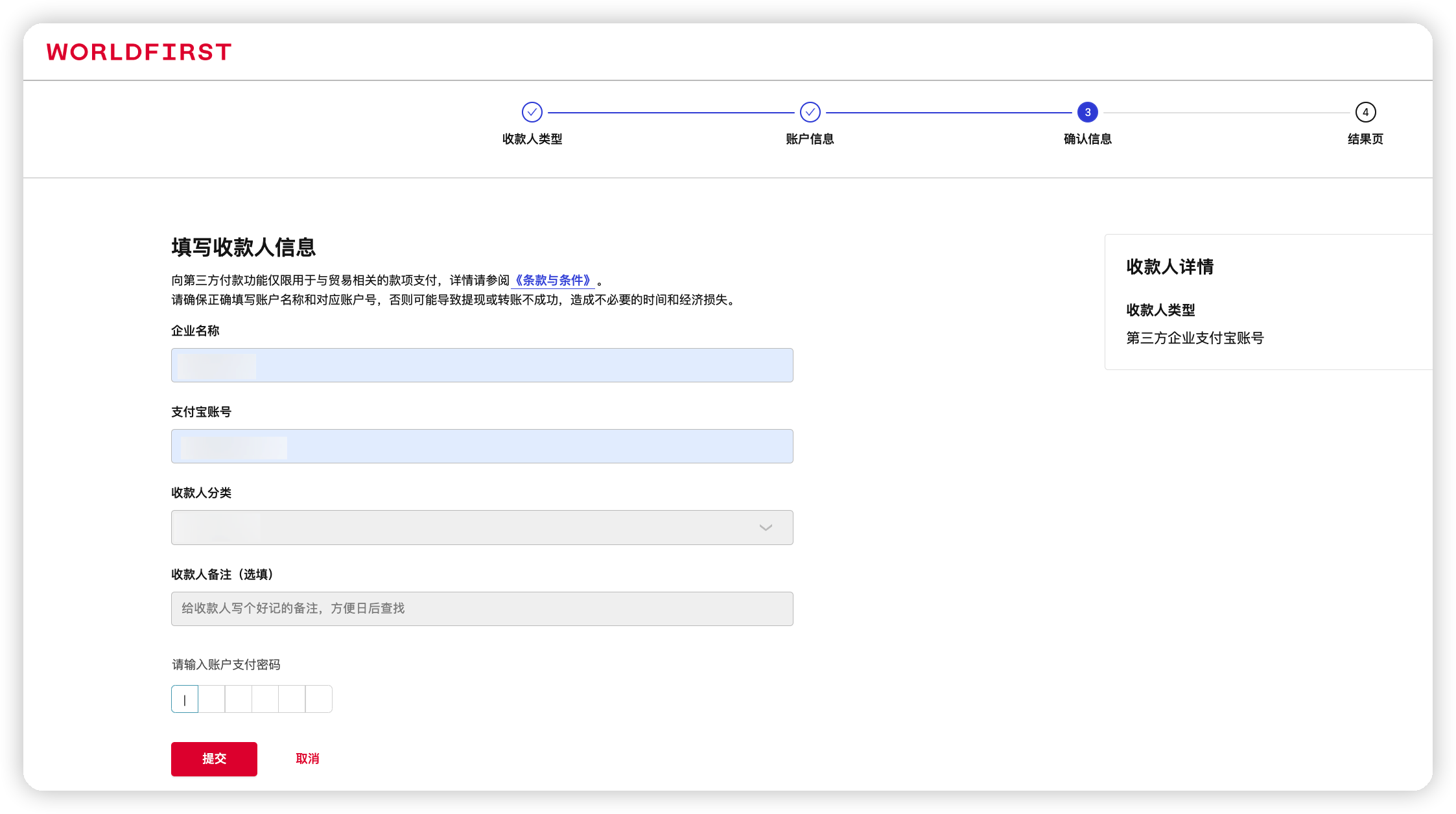Click the step 3 circle above 确认信息
Viewport: 1456px width, 814px height.
pos(1087,112)
